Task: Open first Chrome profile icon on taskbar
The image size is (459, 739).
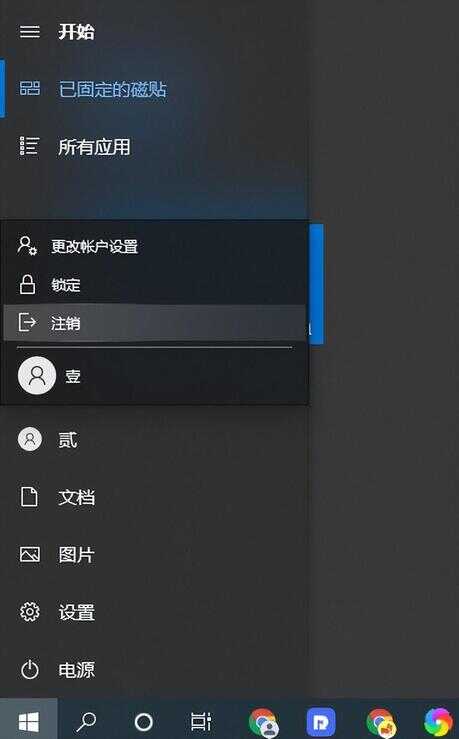Action: point(263,722)
